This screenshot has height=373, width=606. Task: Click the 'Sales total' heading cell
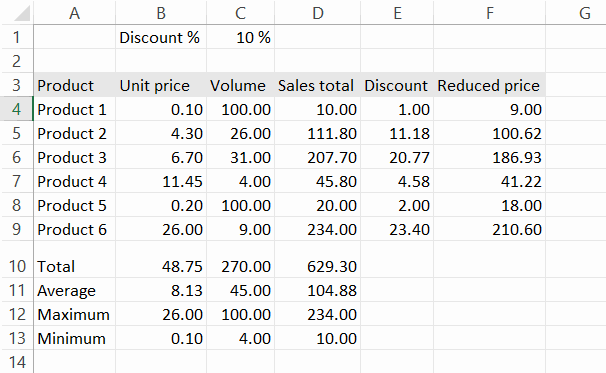pyautogui.click(x=317, y=85)
